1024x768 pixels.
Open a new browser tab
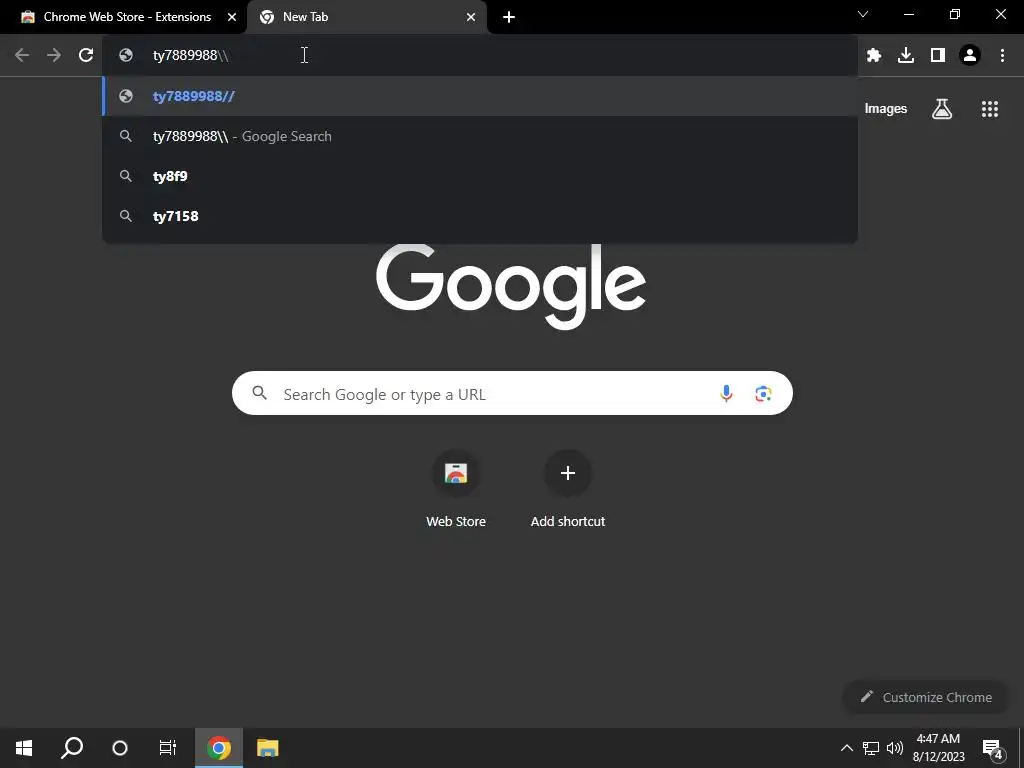509,17
